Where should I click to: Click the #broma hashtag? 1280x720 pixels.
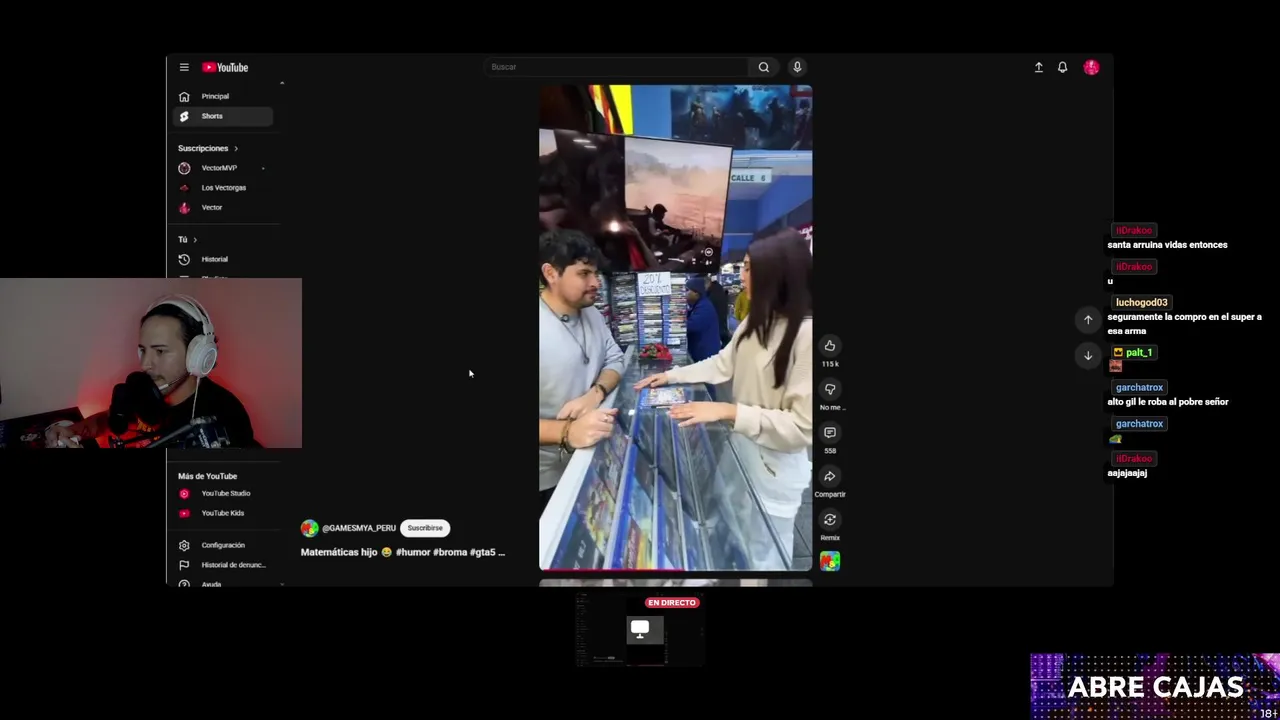451,552
